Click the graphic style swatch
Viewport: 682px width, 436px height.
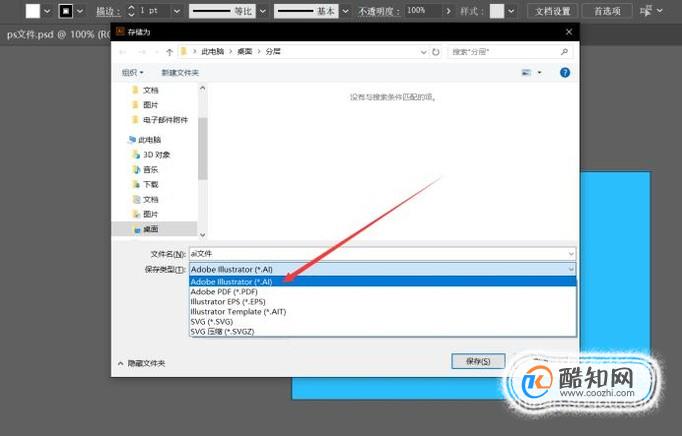tap(497, 11)
